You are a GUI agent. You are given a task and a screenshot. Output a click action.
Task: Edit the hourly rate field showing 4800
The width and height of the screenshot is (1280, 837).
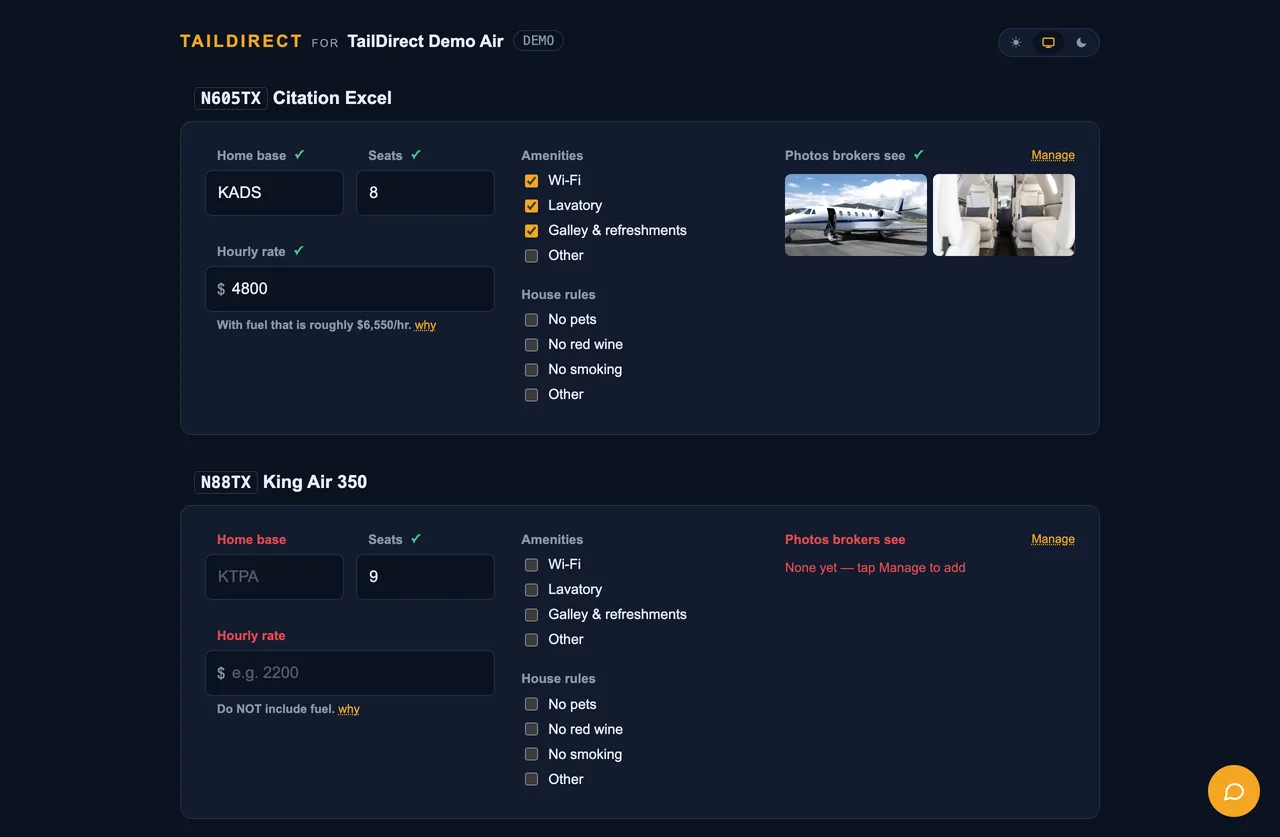350,289
